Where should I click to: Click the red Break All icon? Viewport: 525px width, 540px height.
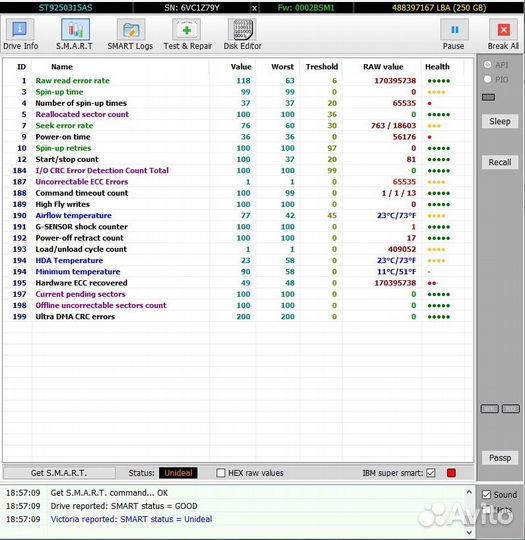pyautogui.click(x=503, y=30)
